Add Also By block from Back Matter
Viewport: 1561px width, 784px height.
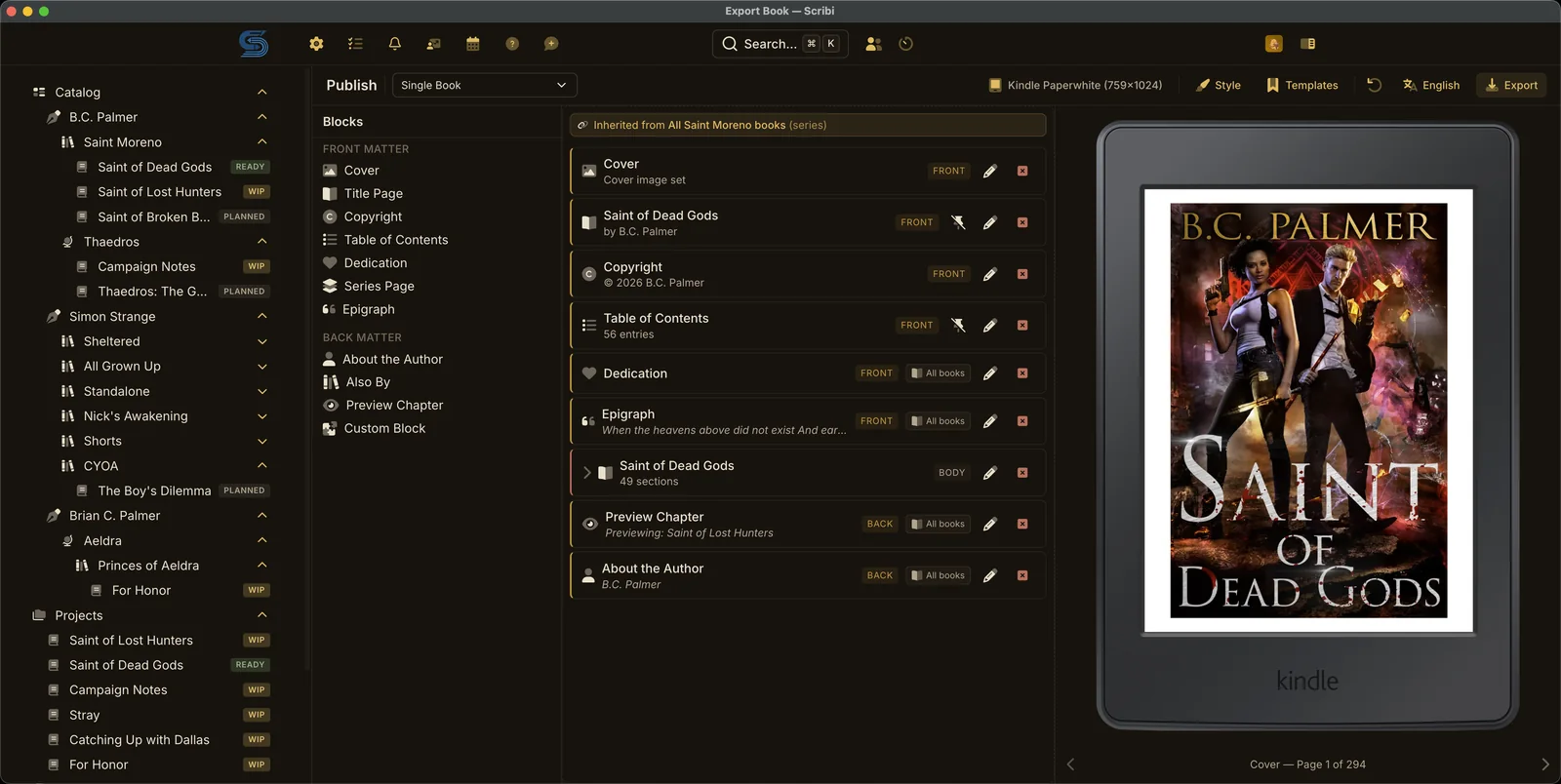pyautogui.click(x=356, y=382)
